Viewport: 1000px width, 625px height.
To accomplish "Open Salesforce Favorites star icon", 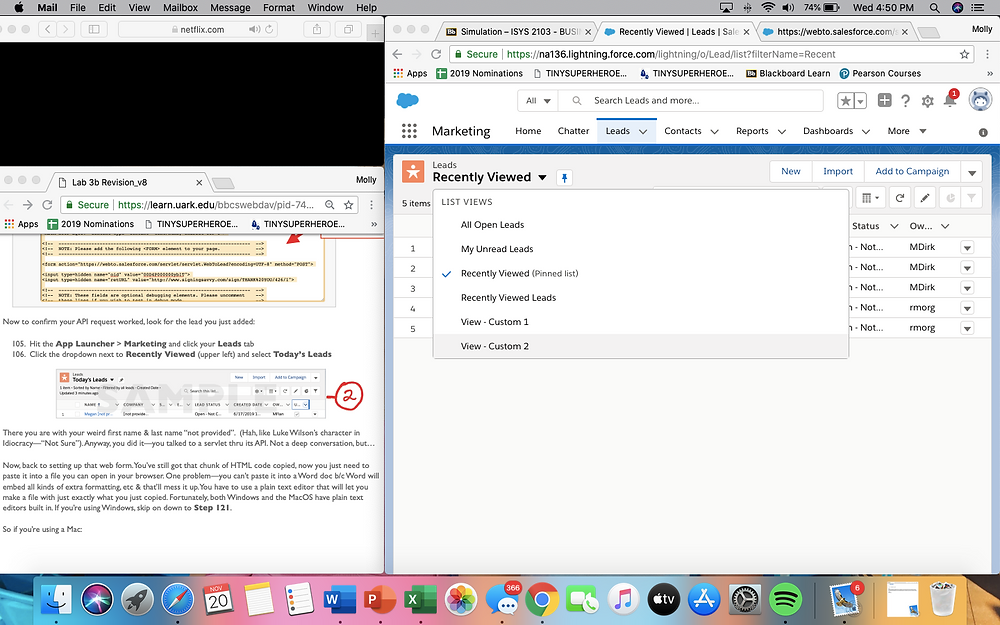I will tap(846, 100).
